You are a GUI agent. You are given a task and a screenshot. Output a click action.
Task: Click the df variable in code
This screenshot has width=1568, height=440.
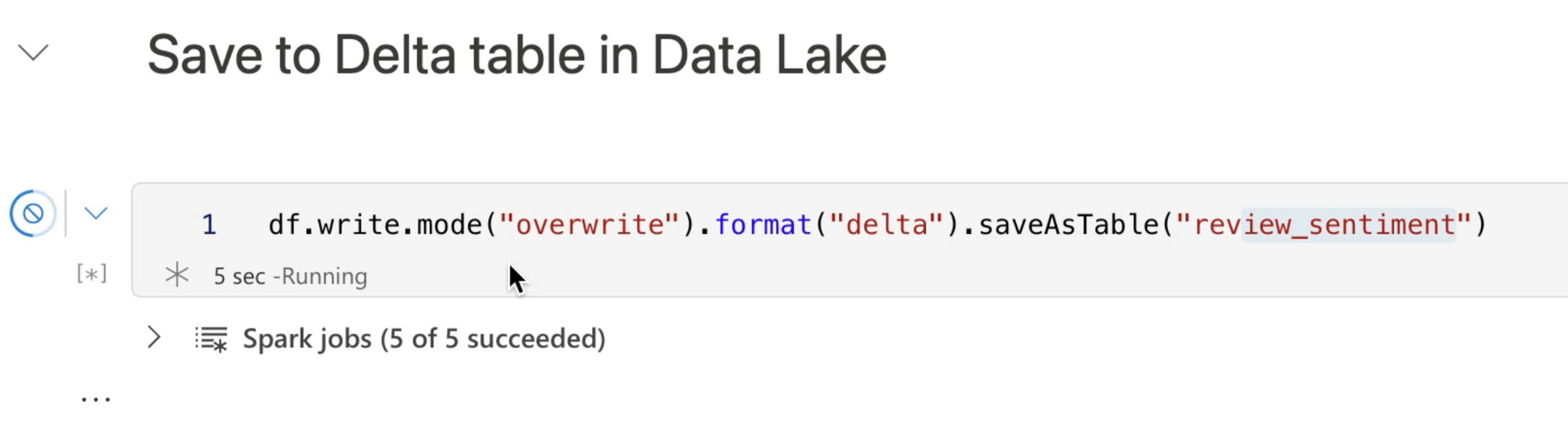(x=284, y=225)
